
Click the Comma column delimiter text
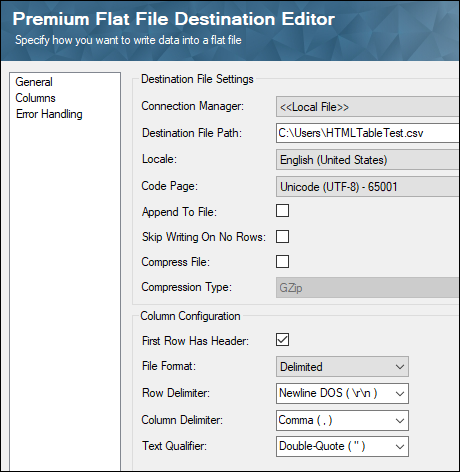point(305,420)
